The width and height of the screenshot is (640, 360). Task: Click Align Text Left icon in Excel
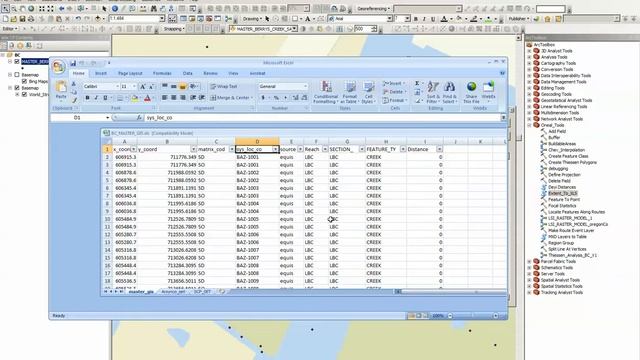[x=164, y=98]
